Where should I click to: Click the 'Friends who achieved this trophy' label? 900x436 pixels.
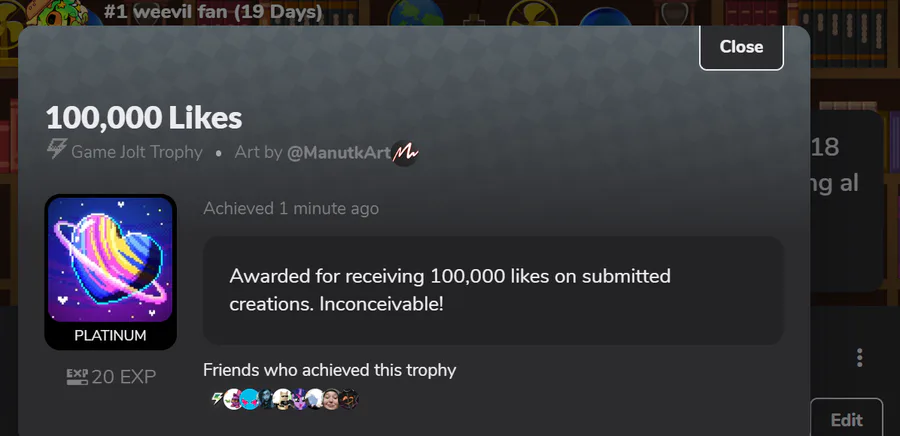(329, 370)
